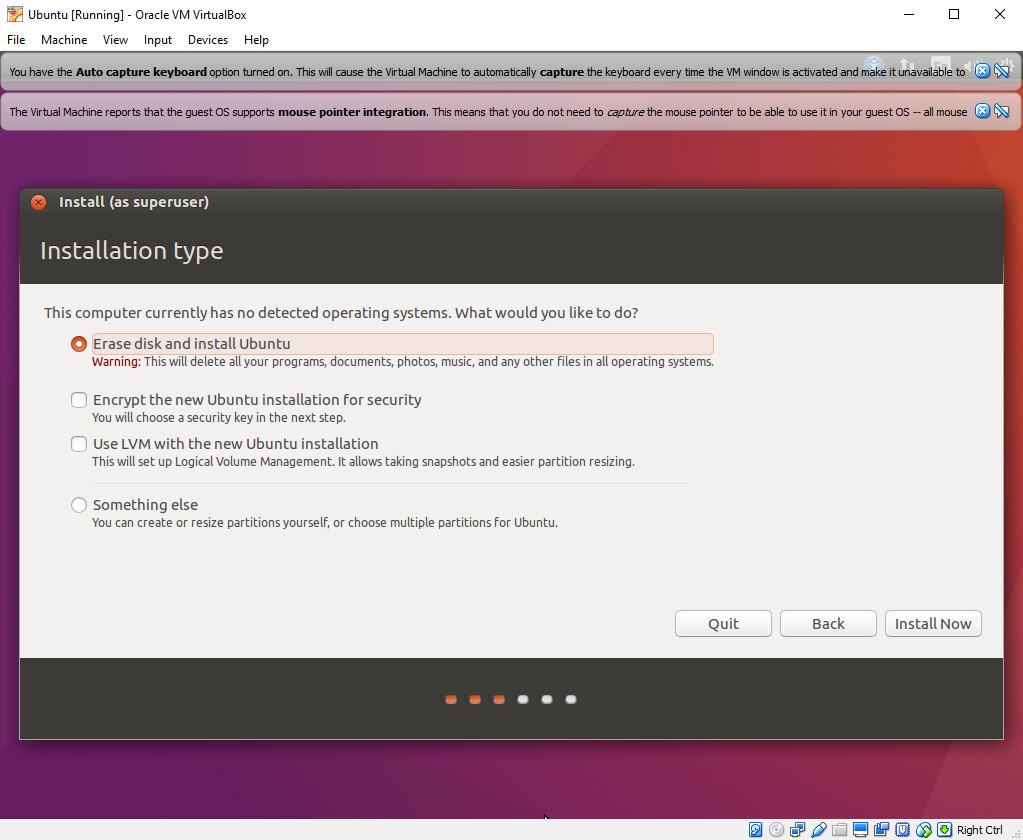The width and height of the screenshot is (1023, 840).
Task: Click the Install Now button
Action: [x=933, y=623]
